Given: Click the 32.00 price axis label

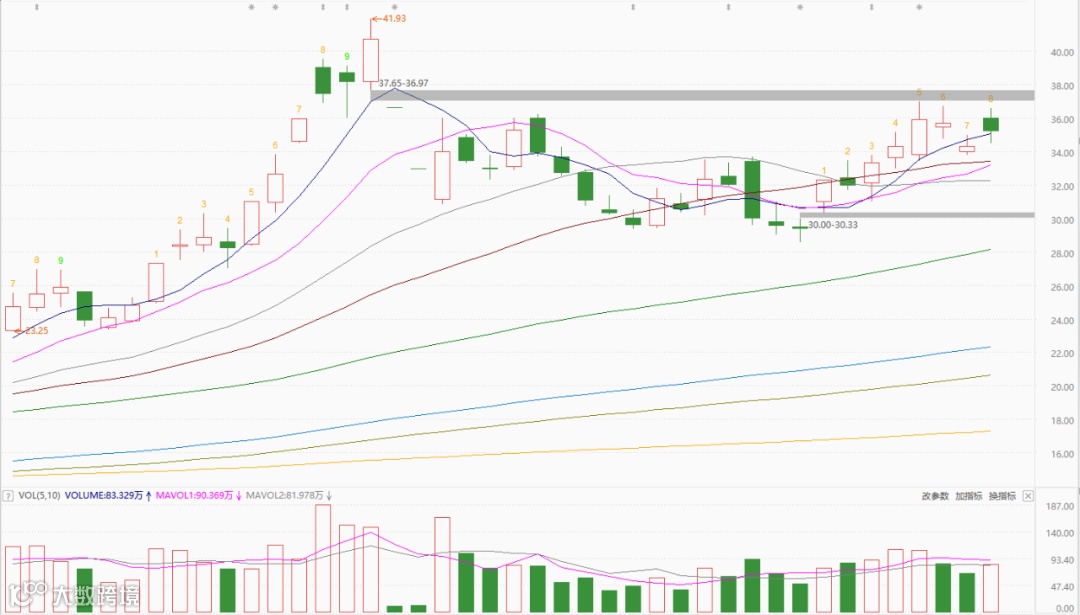Looking at the screenshot, I should tap(1062, 187).
